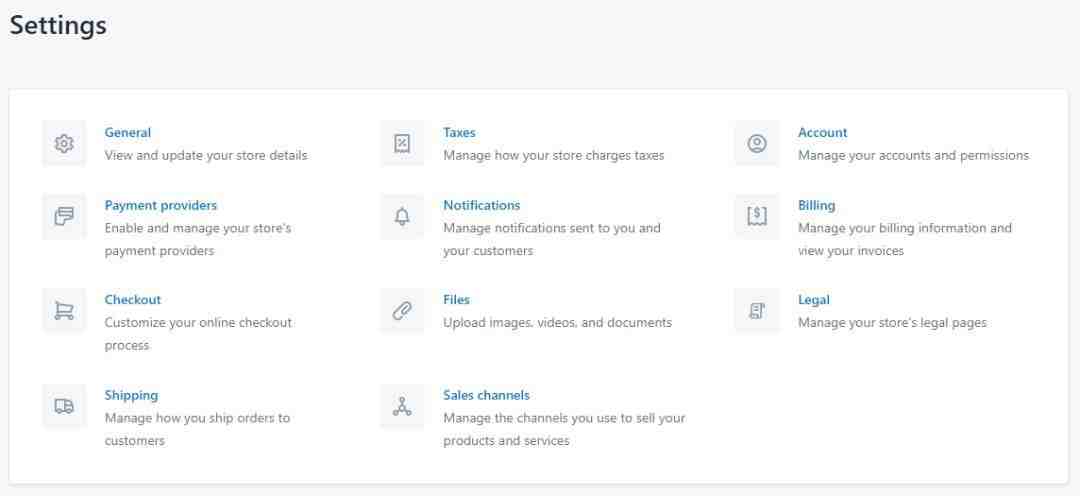Viewport: 1080px width, 496px height.
Task: Click the Legal document icon
Action: click(757, 311)
